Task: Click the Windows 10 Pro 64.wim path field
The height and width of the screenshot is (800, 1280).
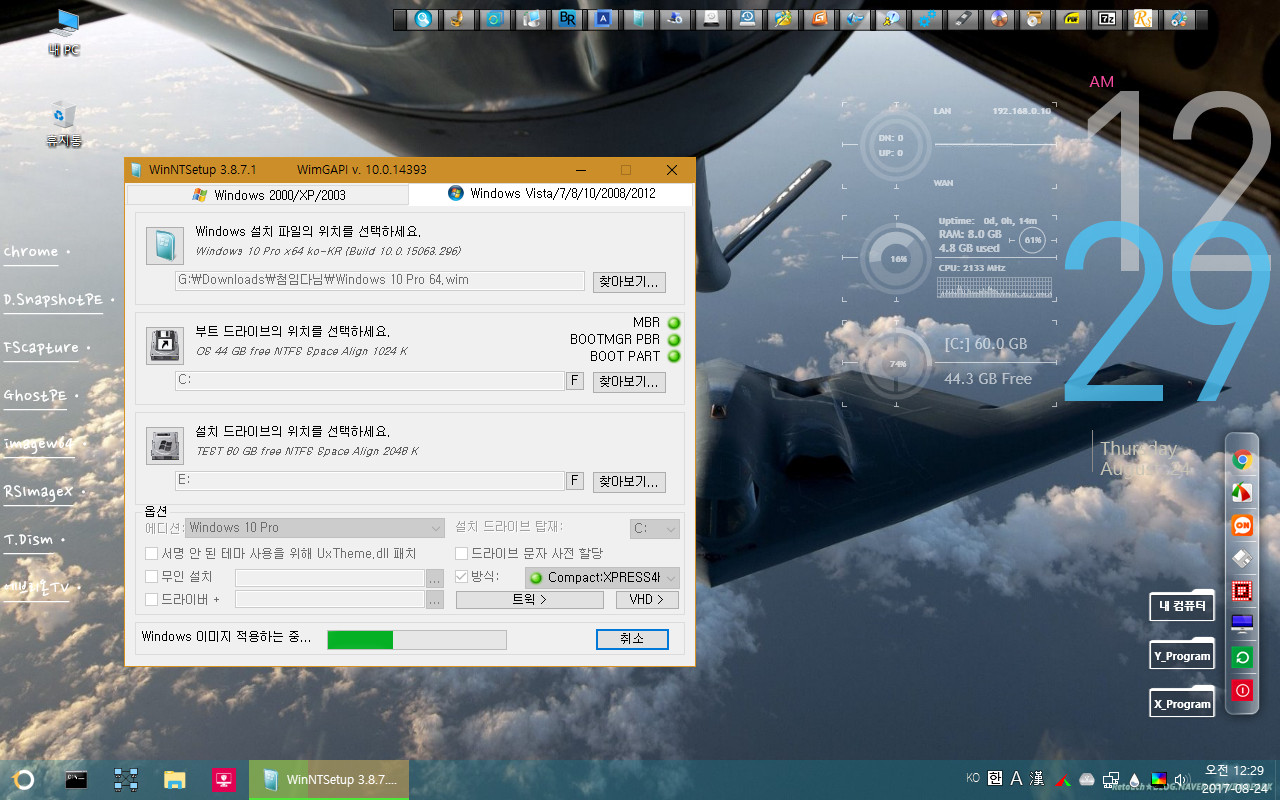Action: pos(380,281)
